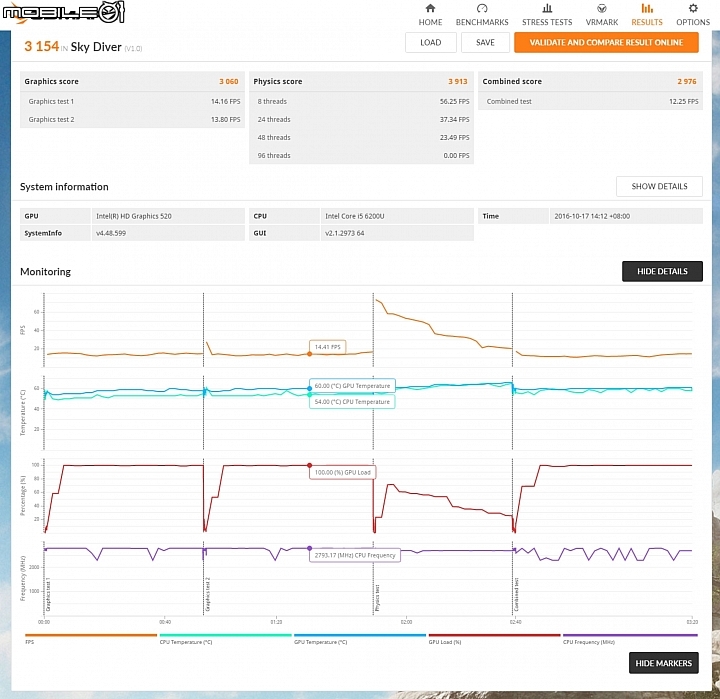This screenshot has height=699, width=720.
Task: Click the orange FPS data point
Action: (309, 354)
